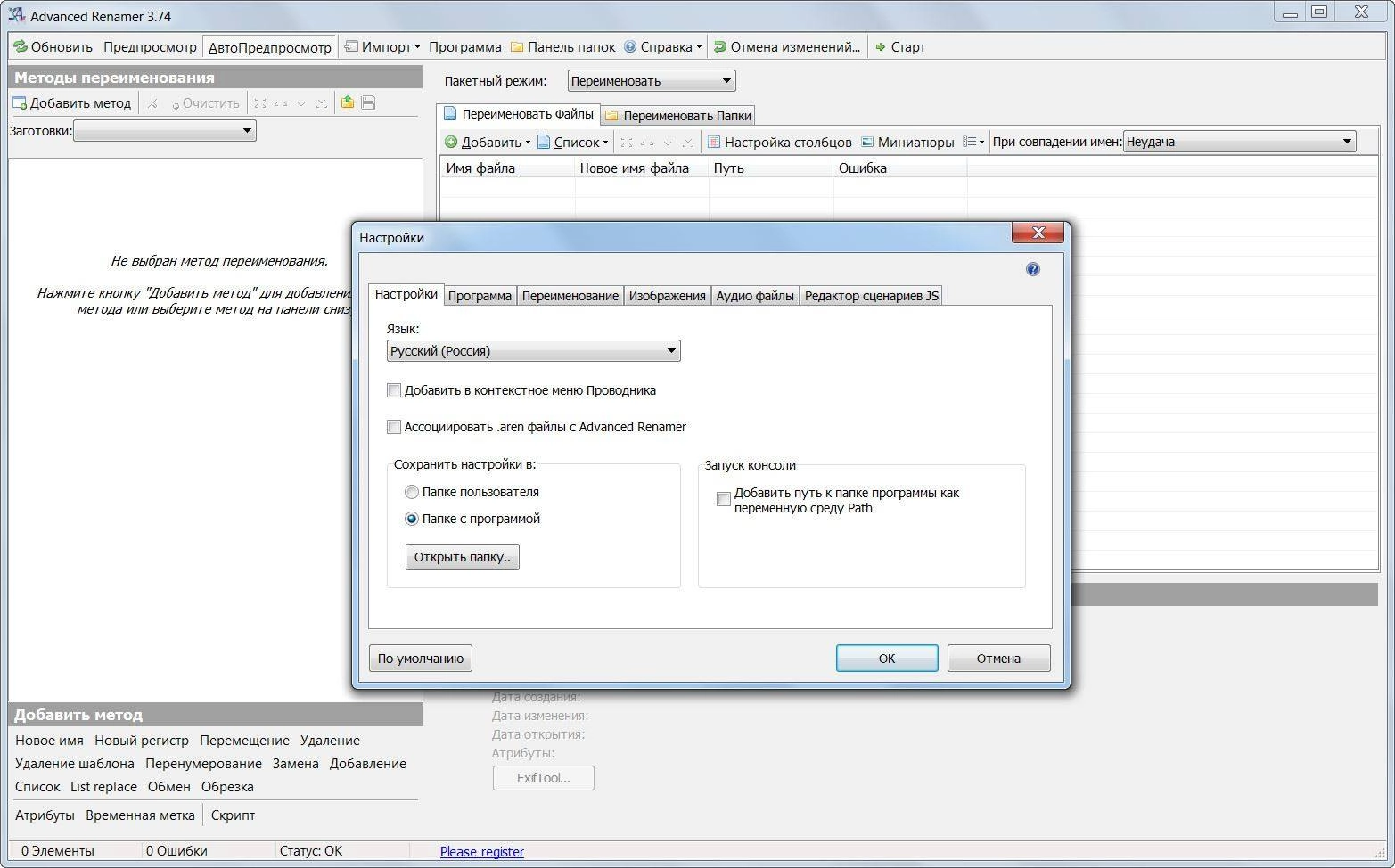Click Предпросмотр in the main toolbar
Viewport: 1395px width, 868px height.
pos(150,47)
